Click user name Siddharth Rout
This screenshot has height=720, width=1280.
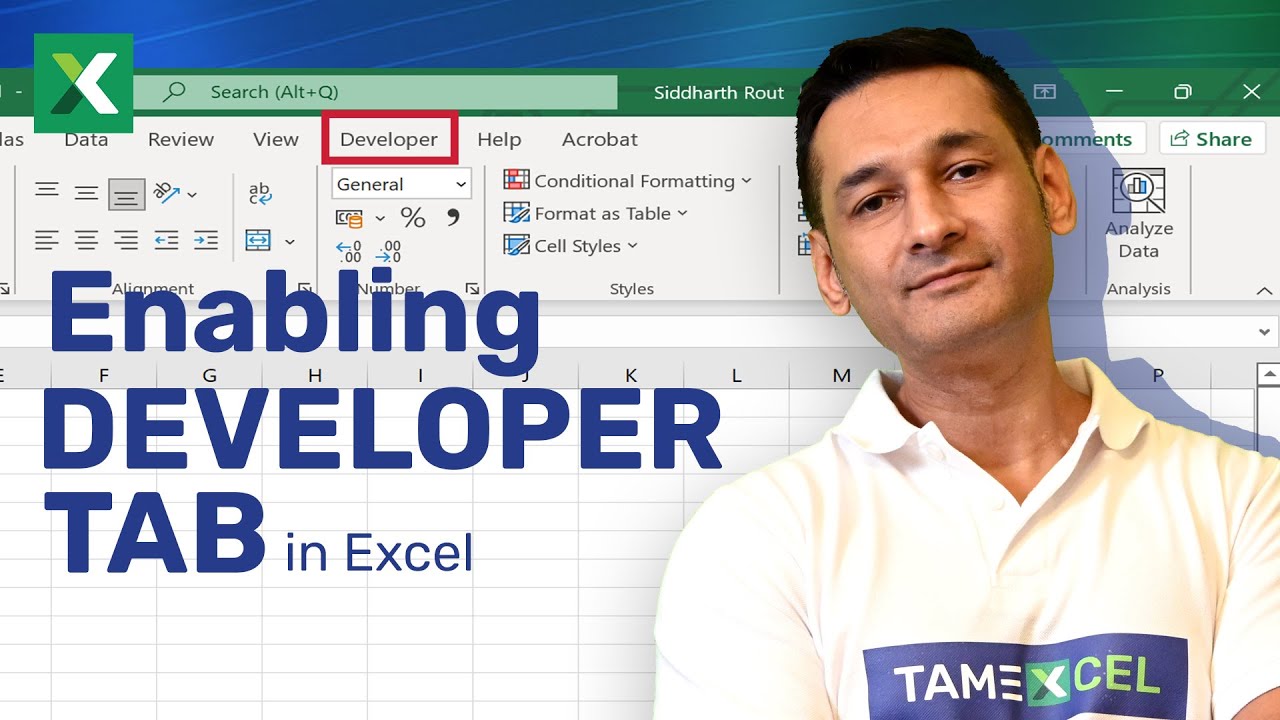[719, 93]
